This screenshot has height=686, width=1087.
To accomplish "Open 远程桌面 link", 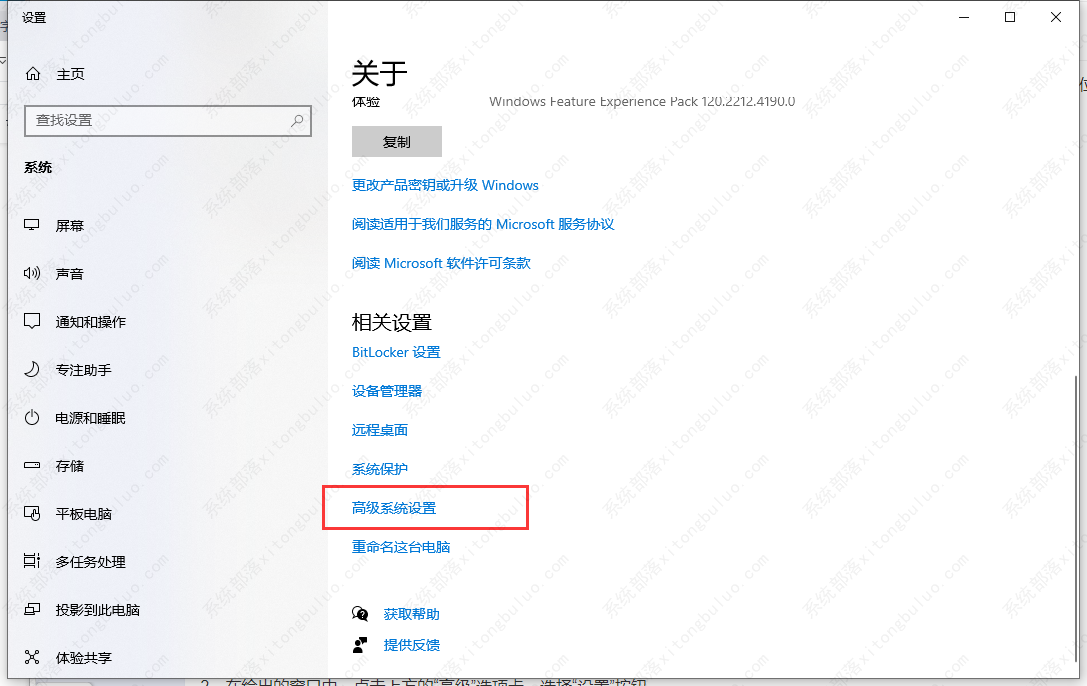I will [380, 430].
